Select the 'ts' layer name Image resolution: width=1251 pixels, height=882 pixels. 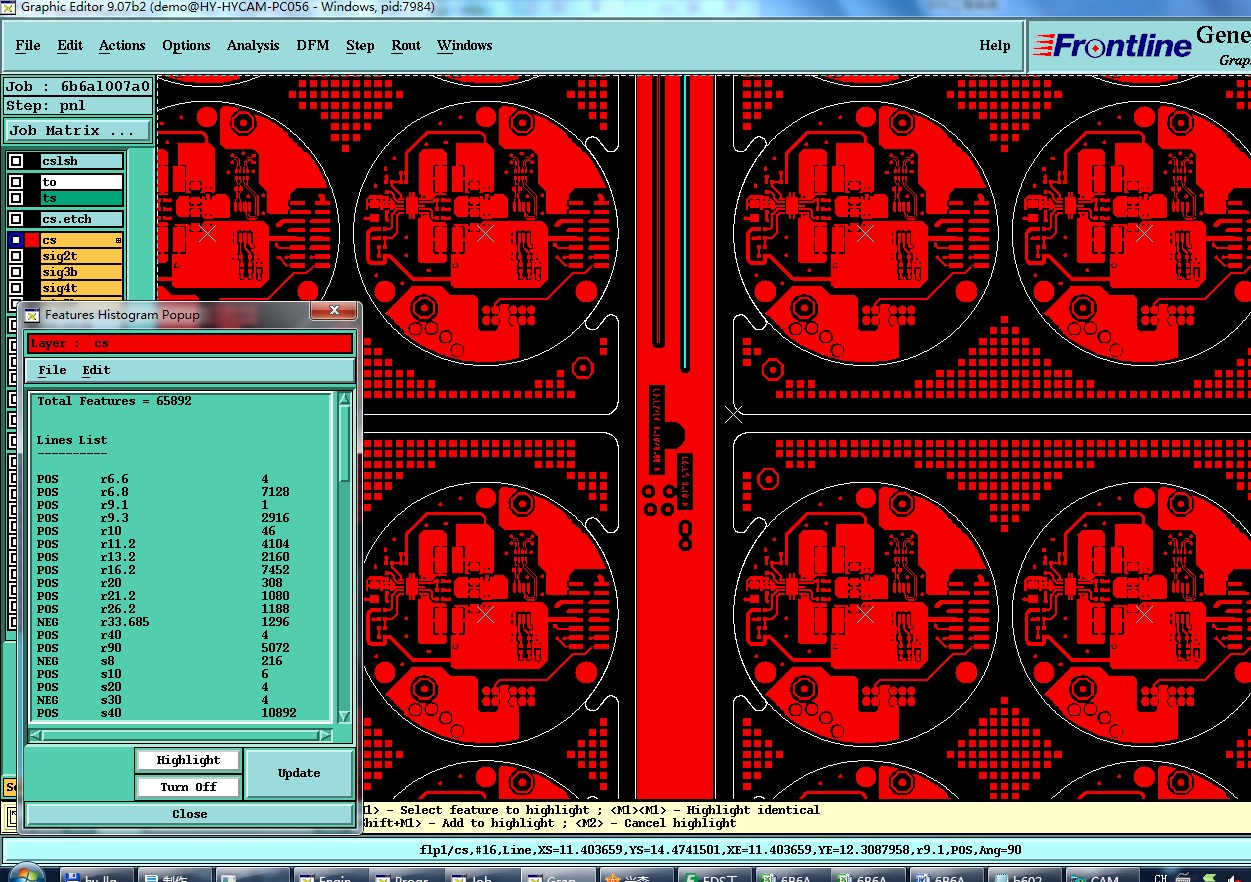click(81, 198)
